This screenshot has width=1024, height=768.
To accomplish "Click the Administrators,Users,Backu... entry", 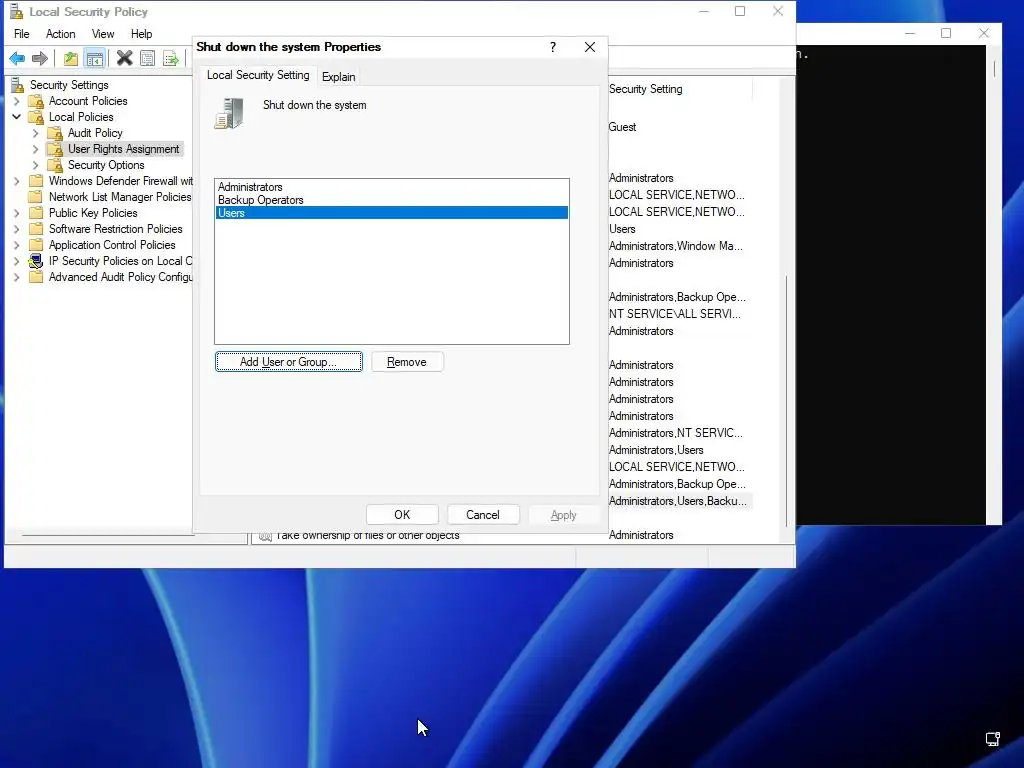I will [x=678, y=501].
